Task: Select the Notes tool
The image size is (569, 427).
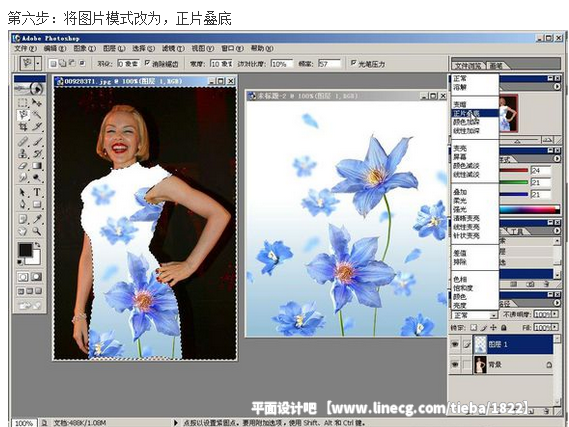Action: pyautogui.click(x=23, y=219)
